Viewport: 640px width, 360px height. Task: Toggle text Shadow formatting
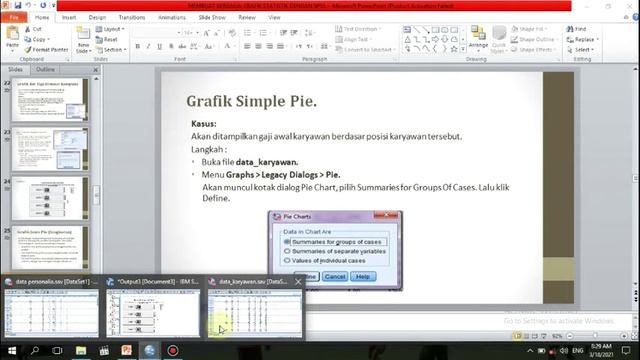coord(171,47)
